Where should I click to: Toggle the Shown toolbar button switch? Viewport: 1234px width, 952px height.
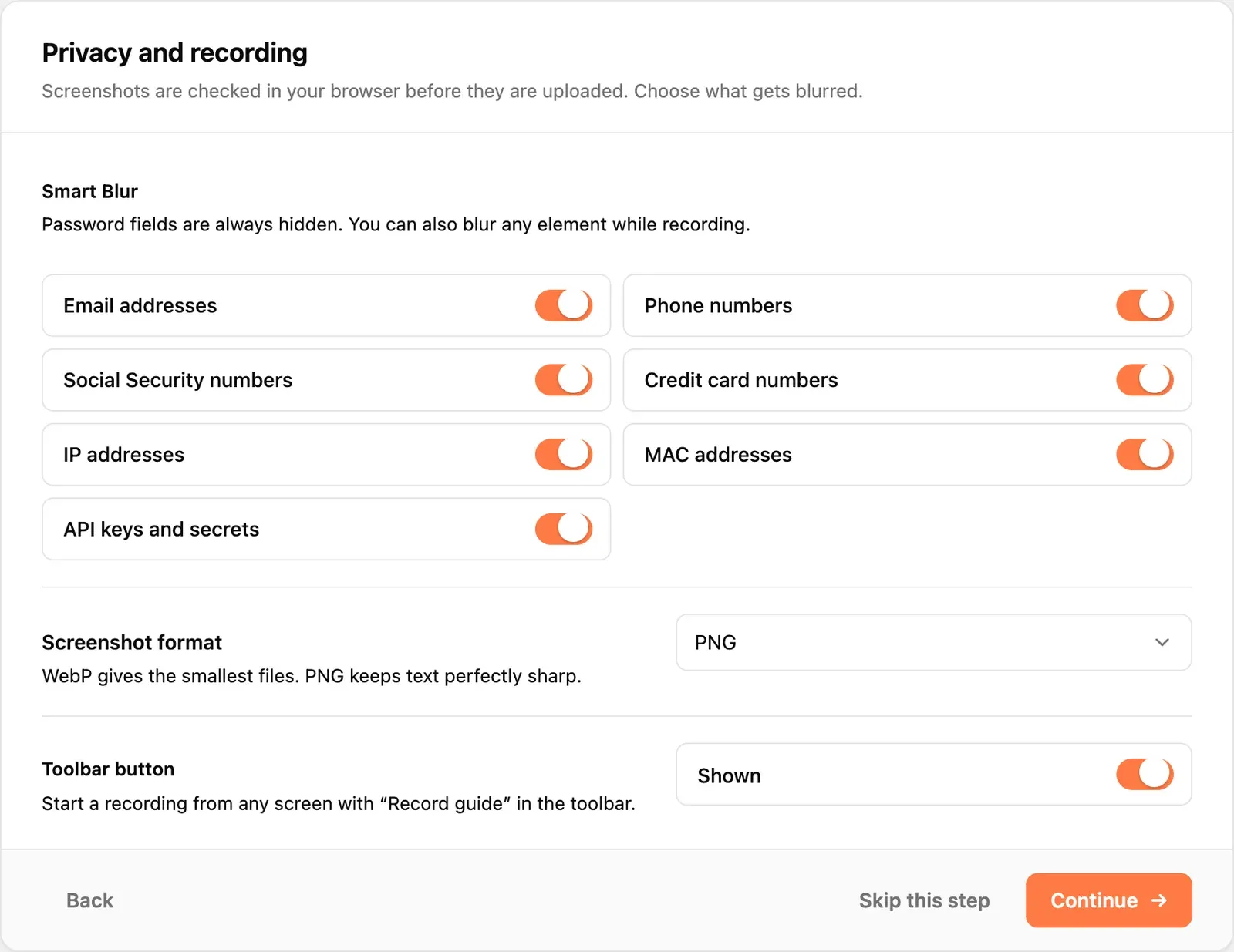[1145, 775]
